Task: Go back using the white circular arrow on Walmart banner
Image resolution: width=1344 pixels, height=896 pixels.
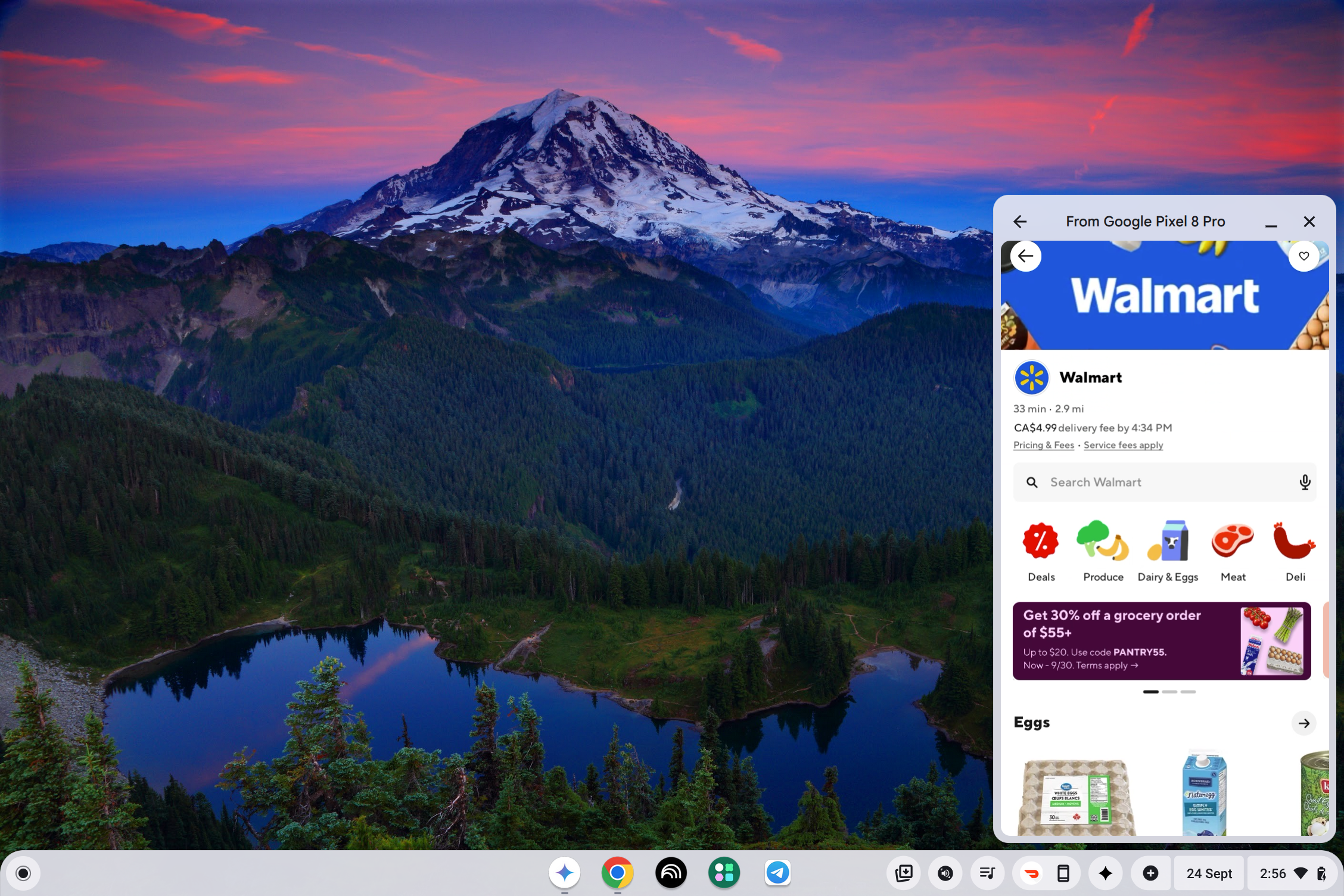Action: (1025, 256)
